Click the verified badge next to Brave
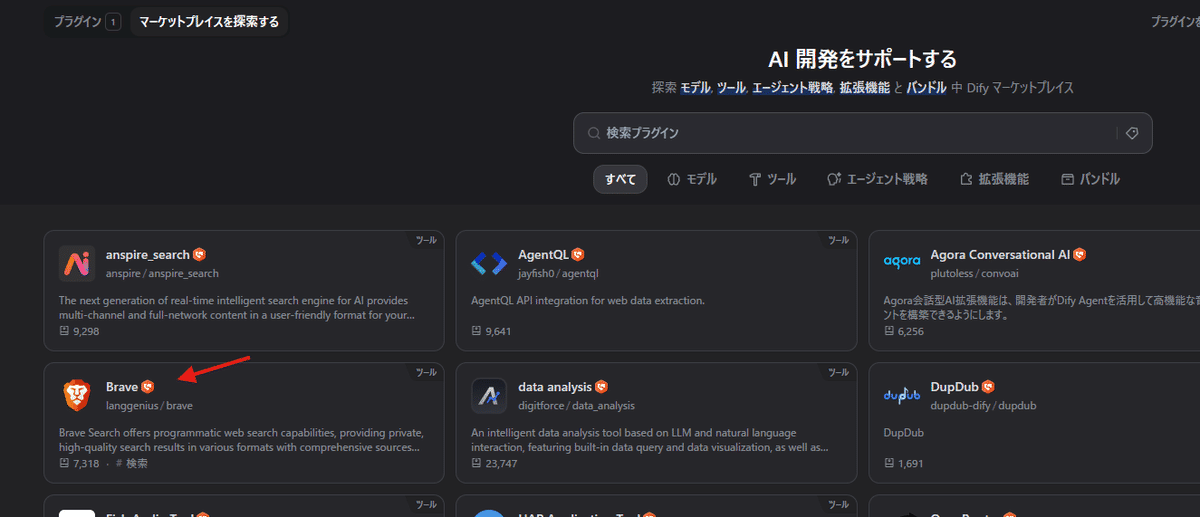 (x=148, y=387)
